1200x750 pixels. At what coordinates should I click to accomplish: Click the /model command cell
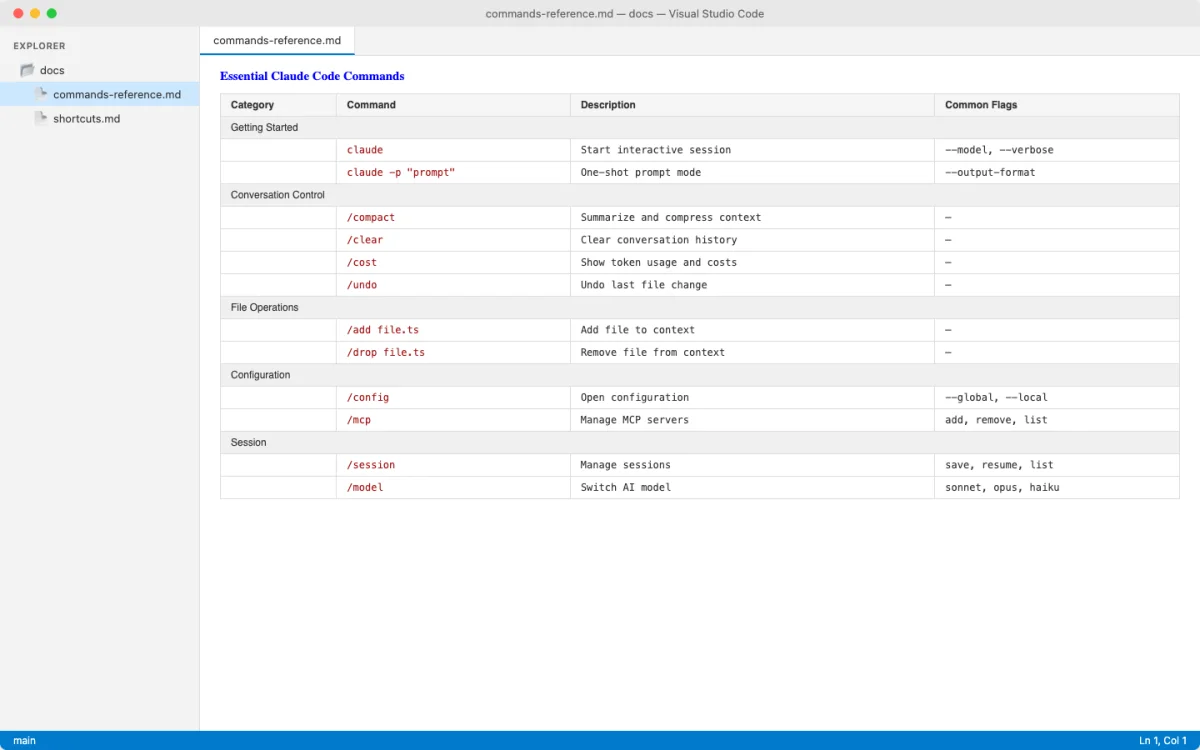[x=453, y=487]
